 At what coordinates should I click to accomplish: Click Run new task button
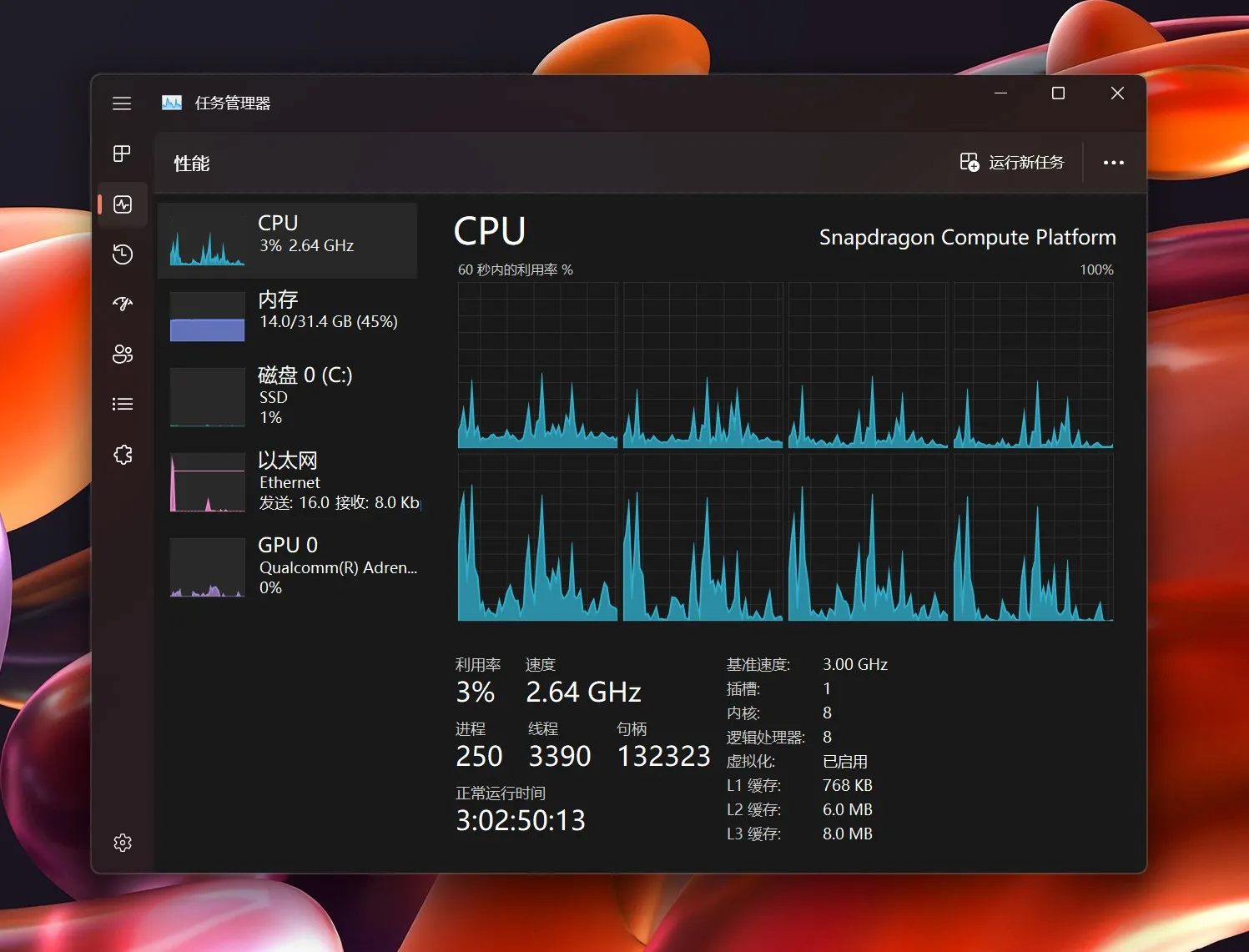[1012, 162]
